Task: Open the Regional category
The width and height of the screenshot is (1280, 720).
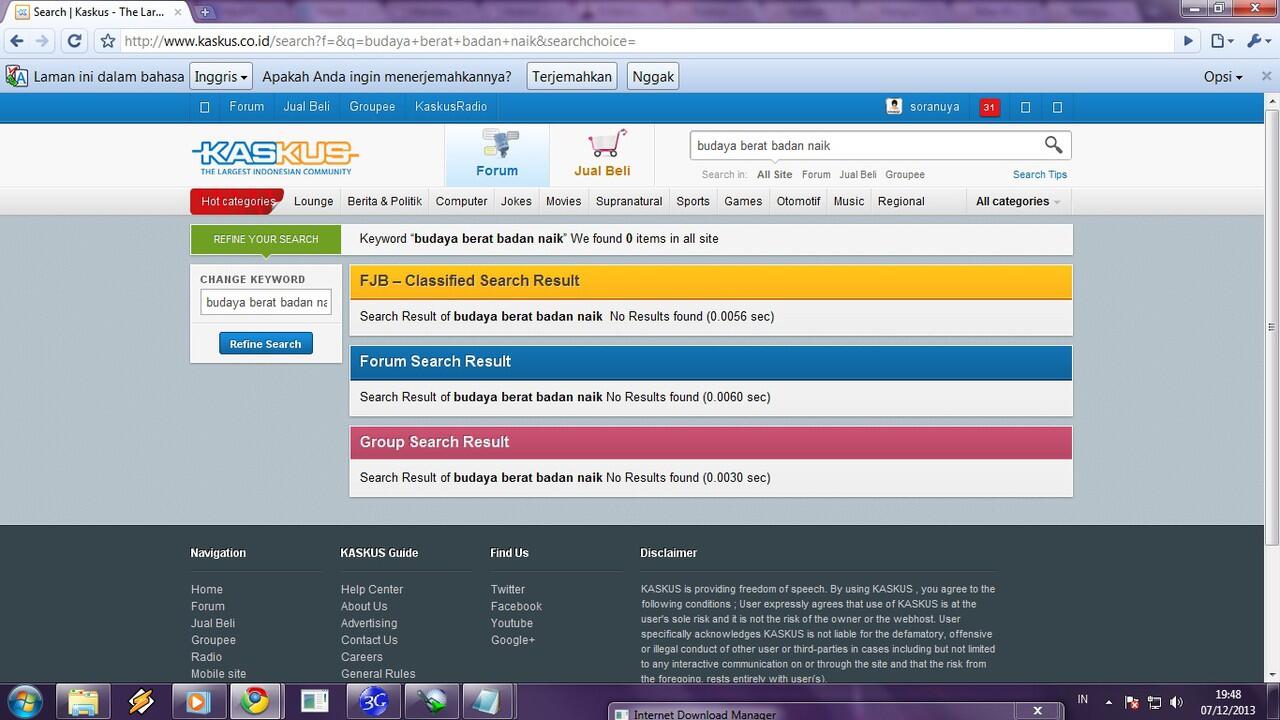Action: (x=901, y=201)
